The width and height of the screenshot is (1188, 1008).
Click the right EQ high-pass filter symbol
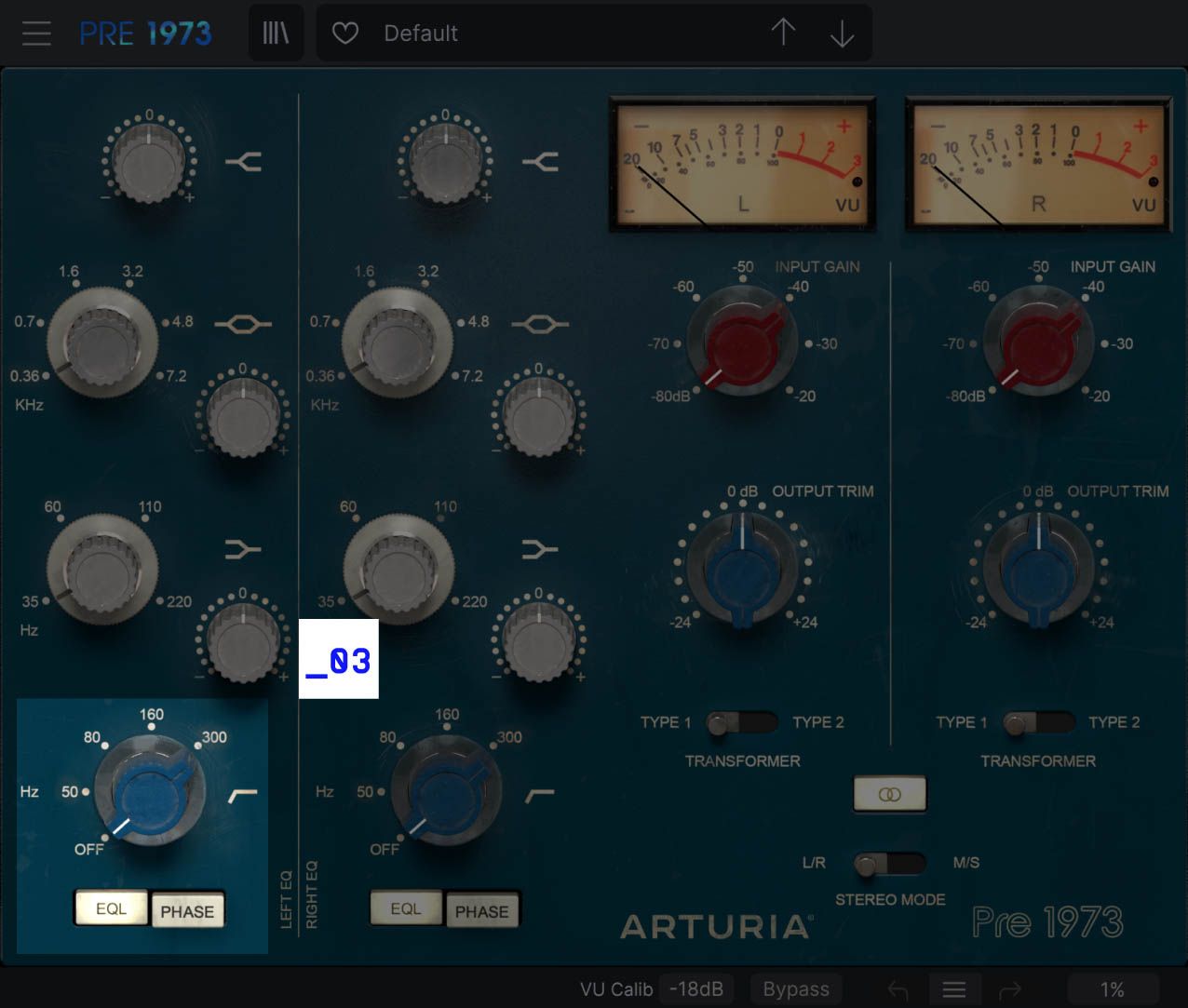point(540,795)
